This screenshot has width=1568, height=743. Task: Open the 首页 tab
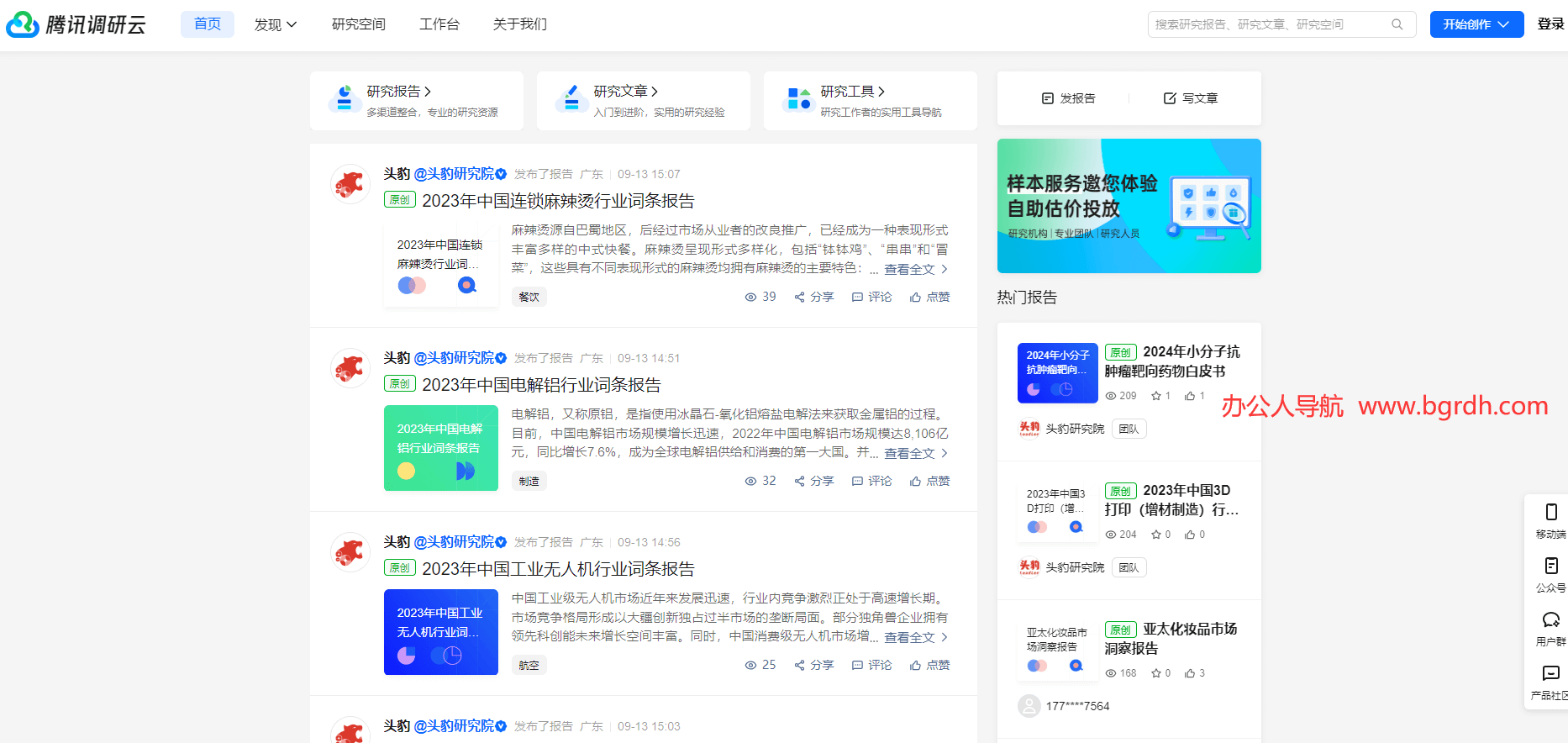208,24
